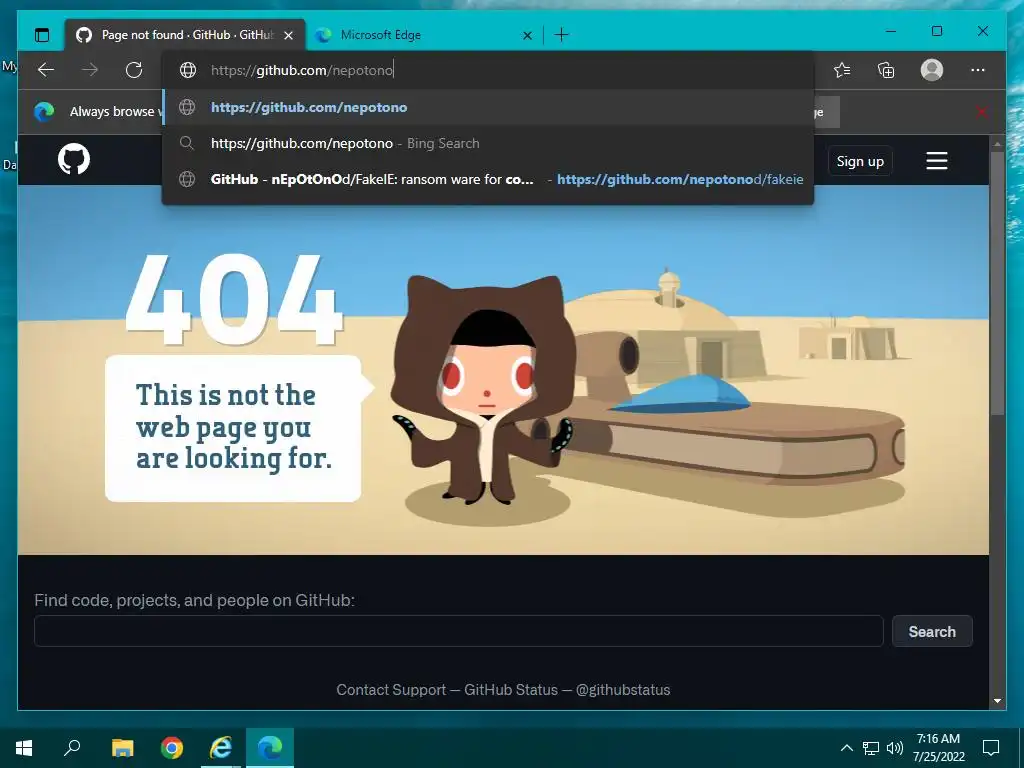The image size is (1024, 768).
Task: Open the tab actions menu icon
Action: tap(42, 35)
